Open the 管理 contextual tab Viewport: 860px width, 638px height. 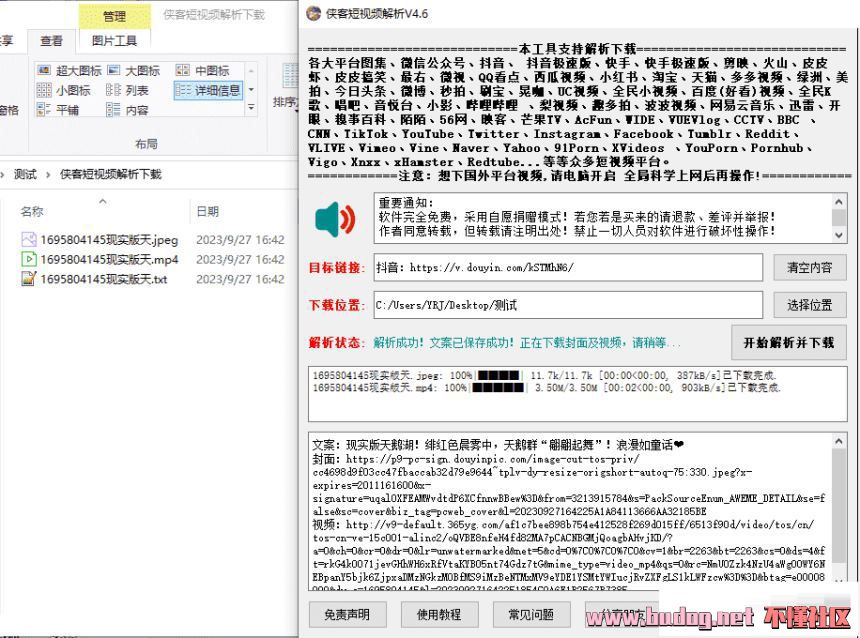coord(114,16)
